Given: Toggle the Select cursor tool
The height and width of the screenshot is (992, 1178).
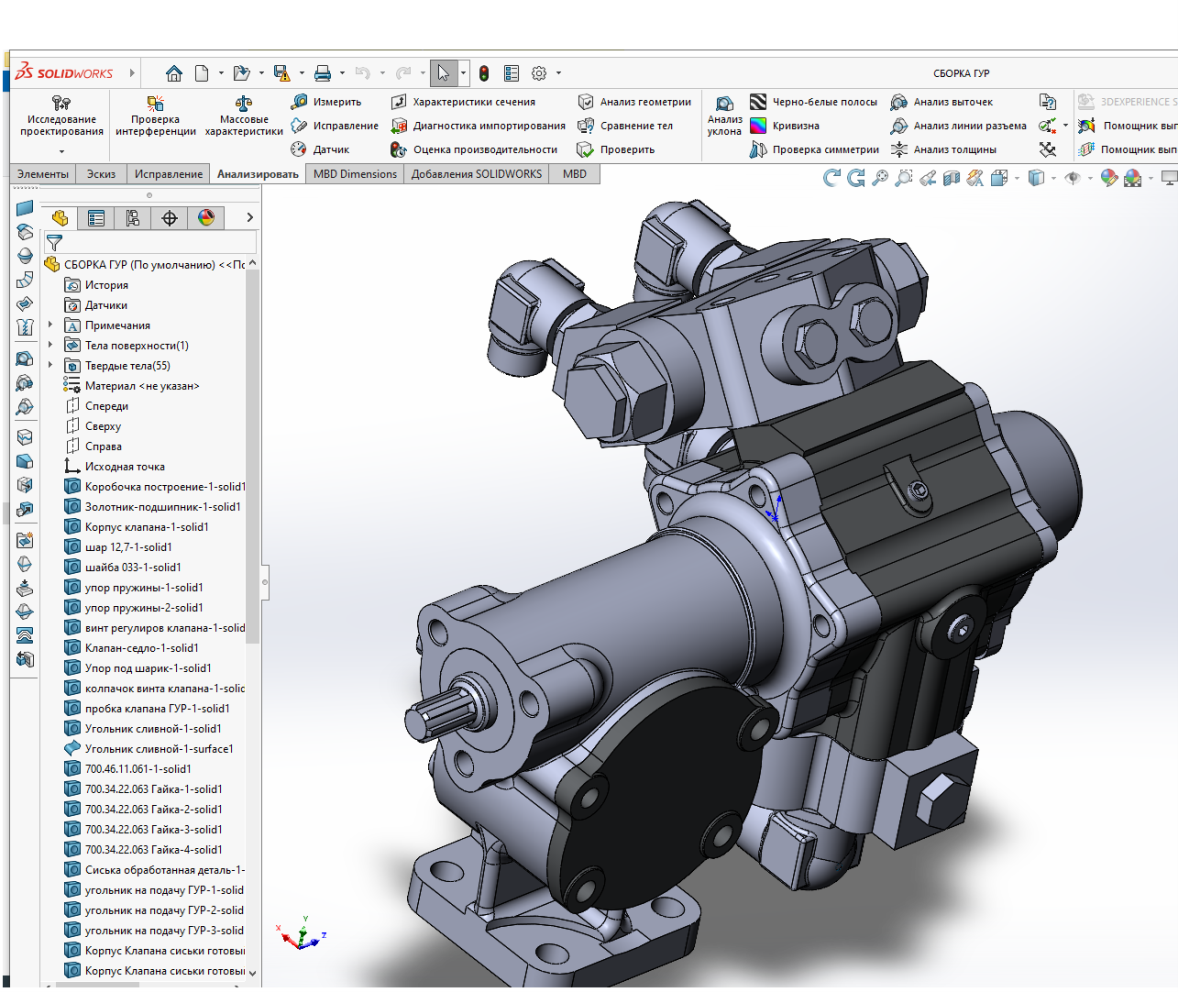Looking at the screenshot, I should tap(443, 73).
